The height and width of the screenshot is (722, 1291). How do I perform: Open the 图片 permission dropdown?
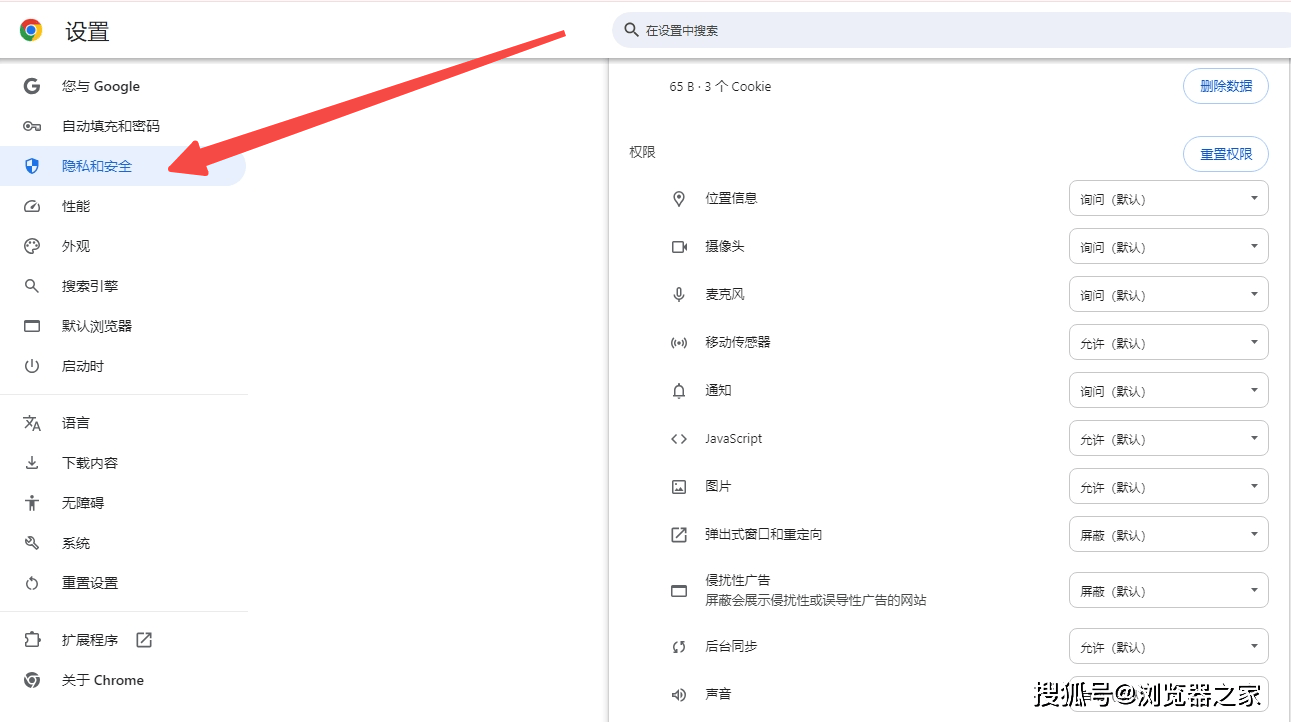point(1169,486)
